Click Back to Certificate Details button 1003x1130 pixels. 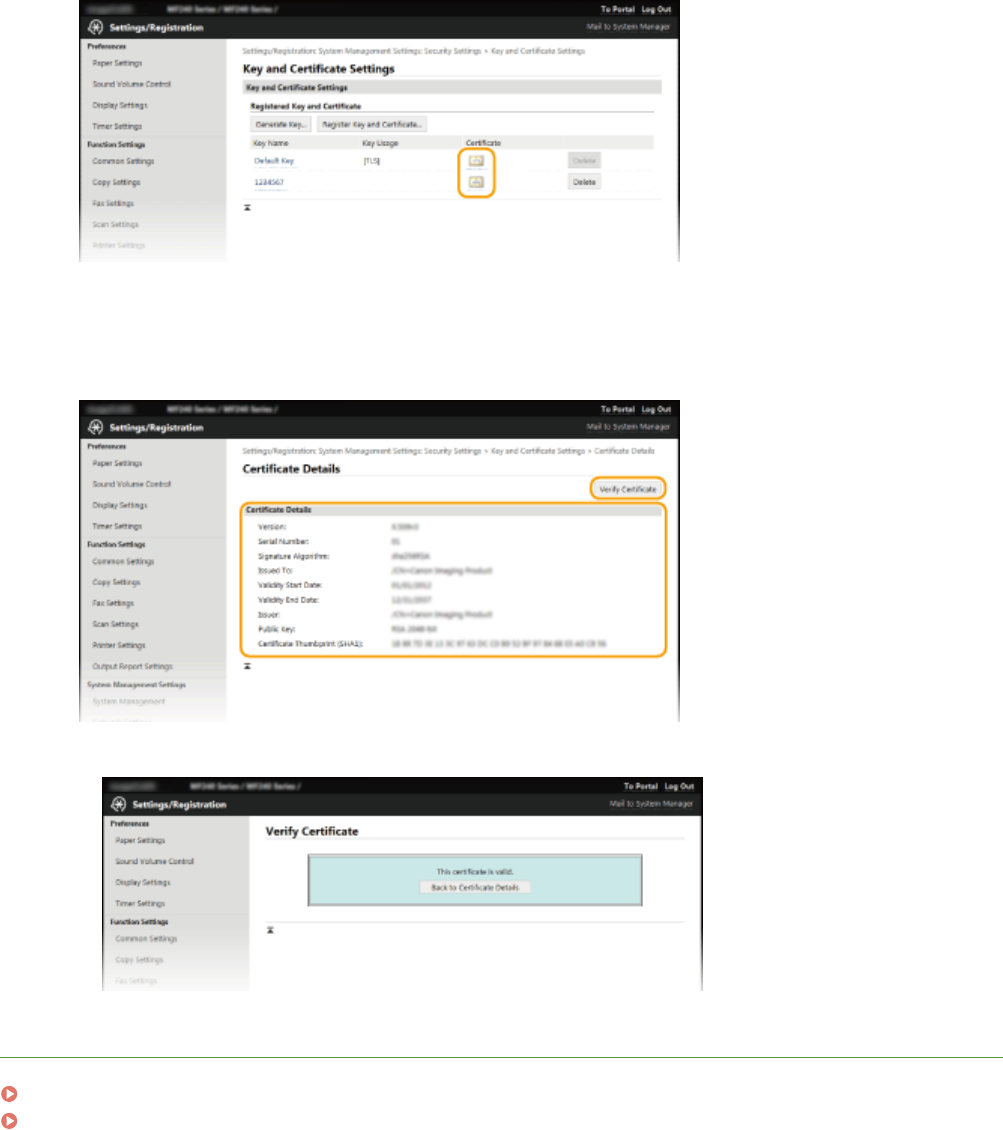pos(475,888)
